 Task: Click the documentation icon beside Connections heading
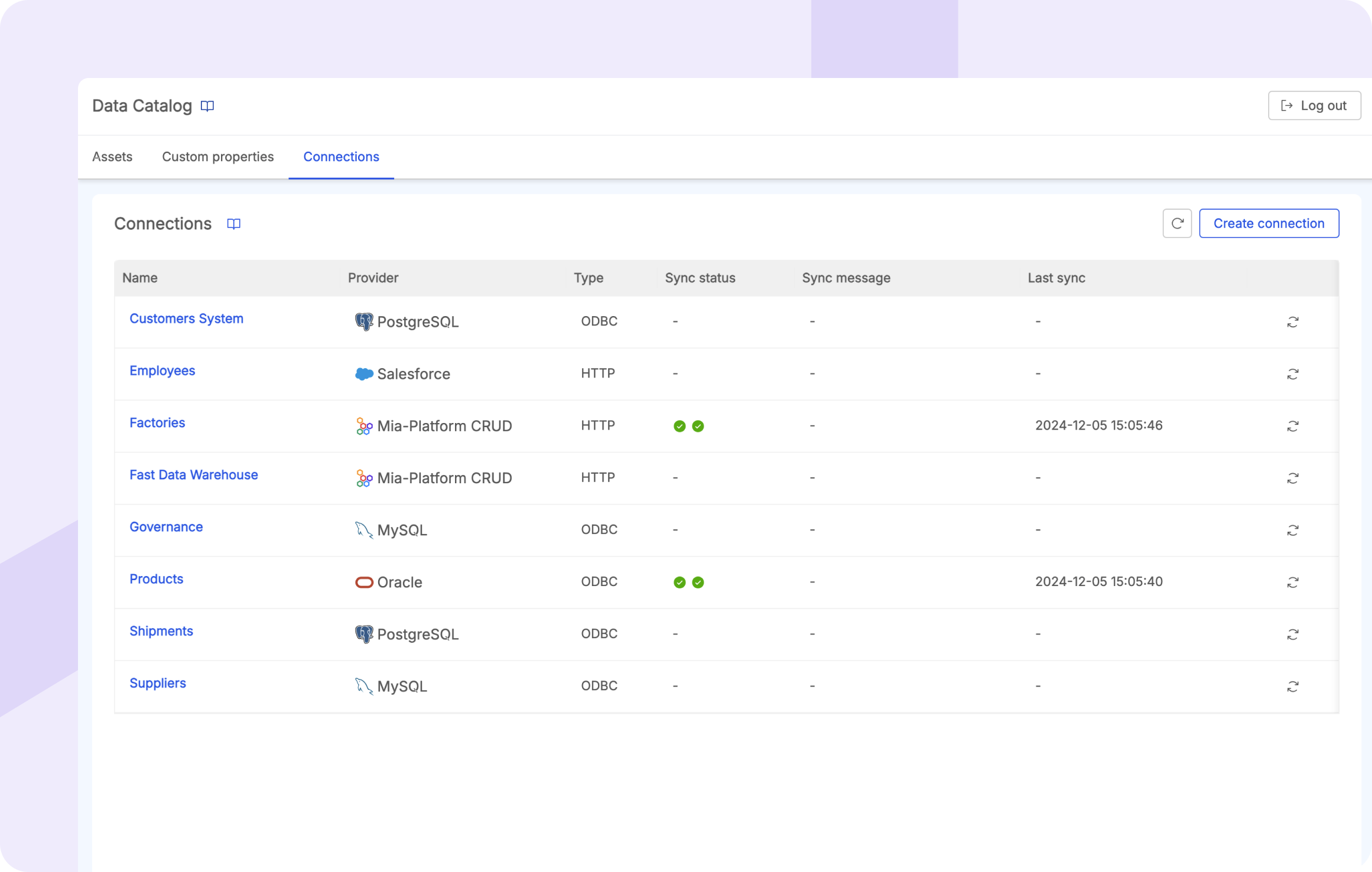233,223
